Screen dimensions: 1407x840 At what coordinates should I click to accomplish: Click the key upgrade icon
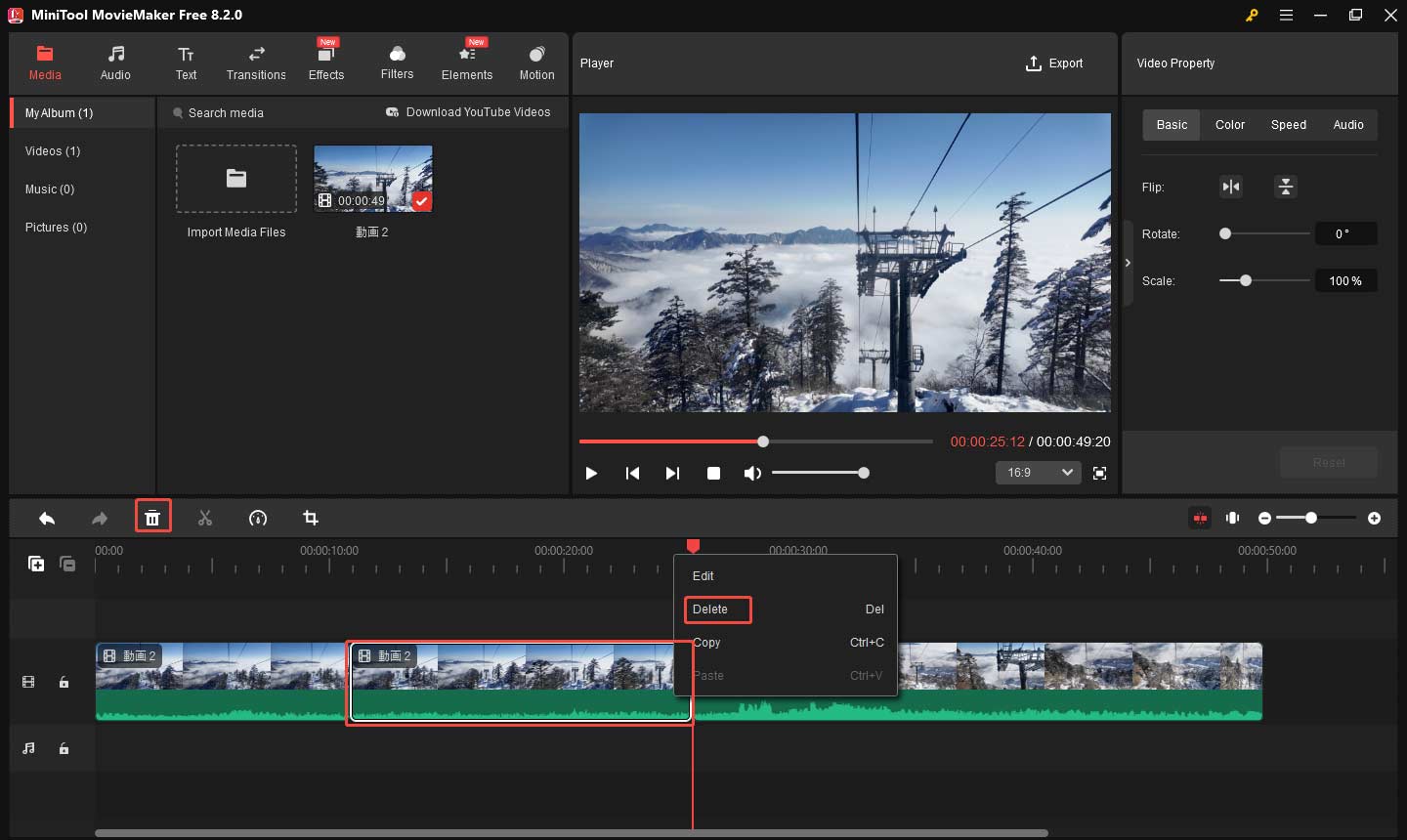pyautogui.click(x=1252, y=15)
